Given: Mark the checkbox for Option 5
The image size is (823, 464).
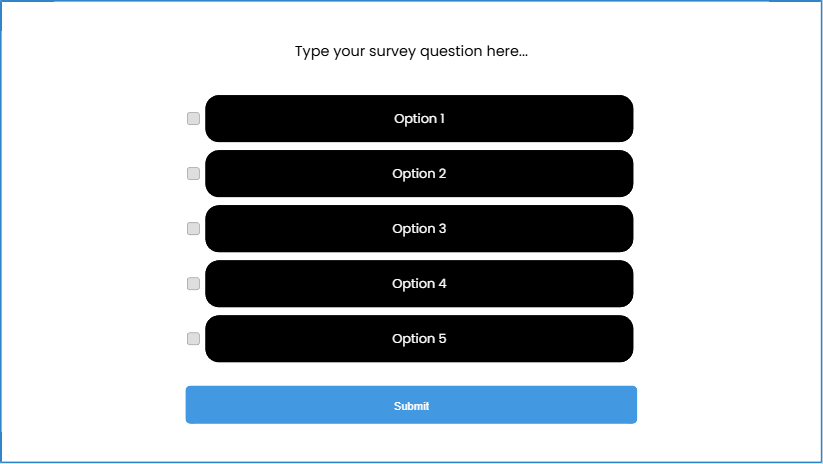Looking at the screenshot, I should pos(193,339).
